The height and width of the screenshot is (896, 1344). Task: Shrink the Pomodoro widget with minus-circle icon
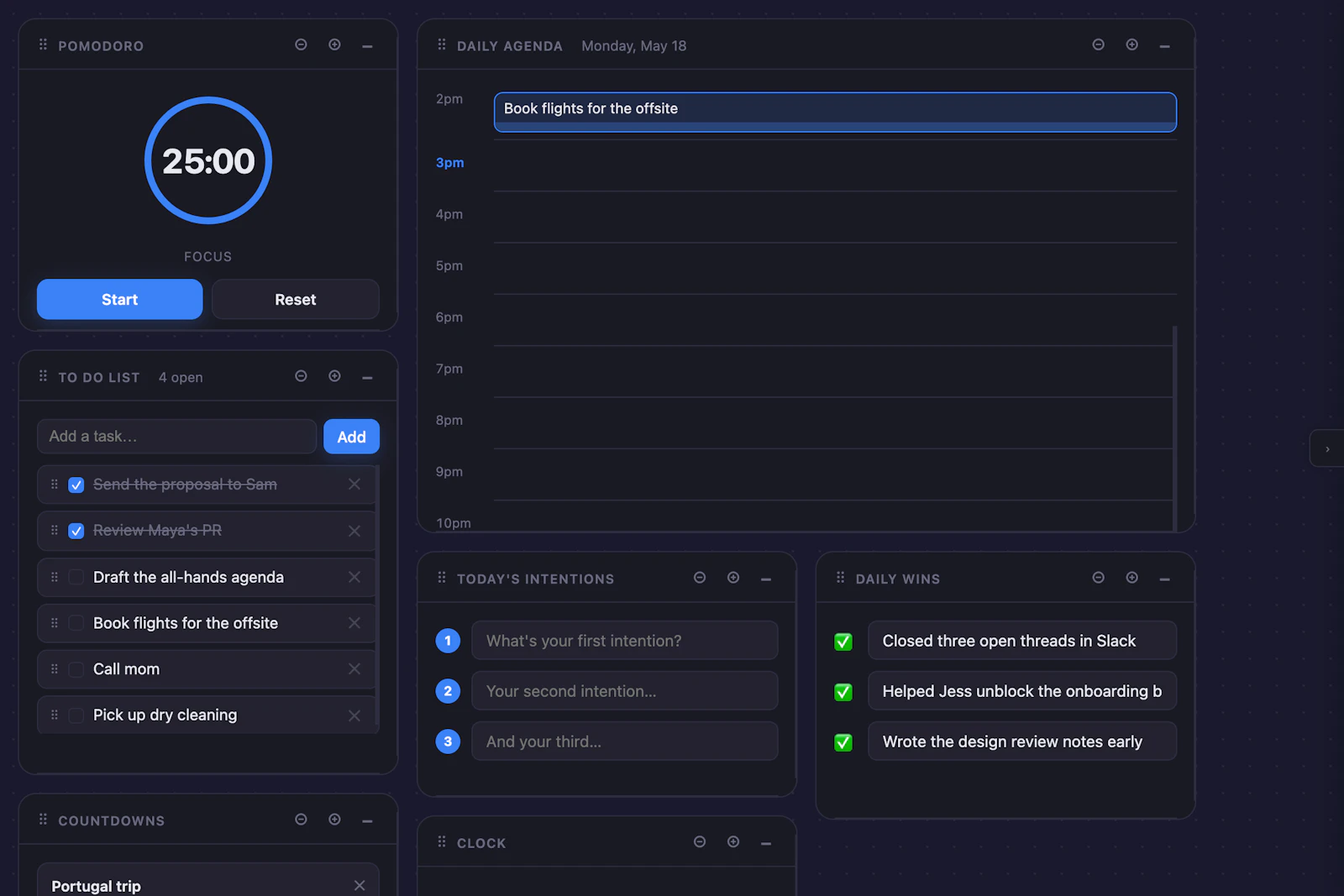coord(301,45)
